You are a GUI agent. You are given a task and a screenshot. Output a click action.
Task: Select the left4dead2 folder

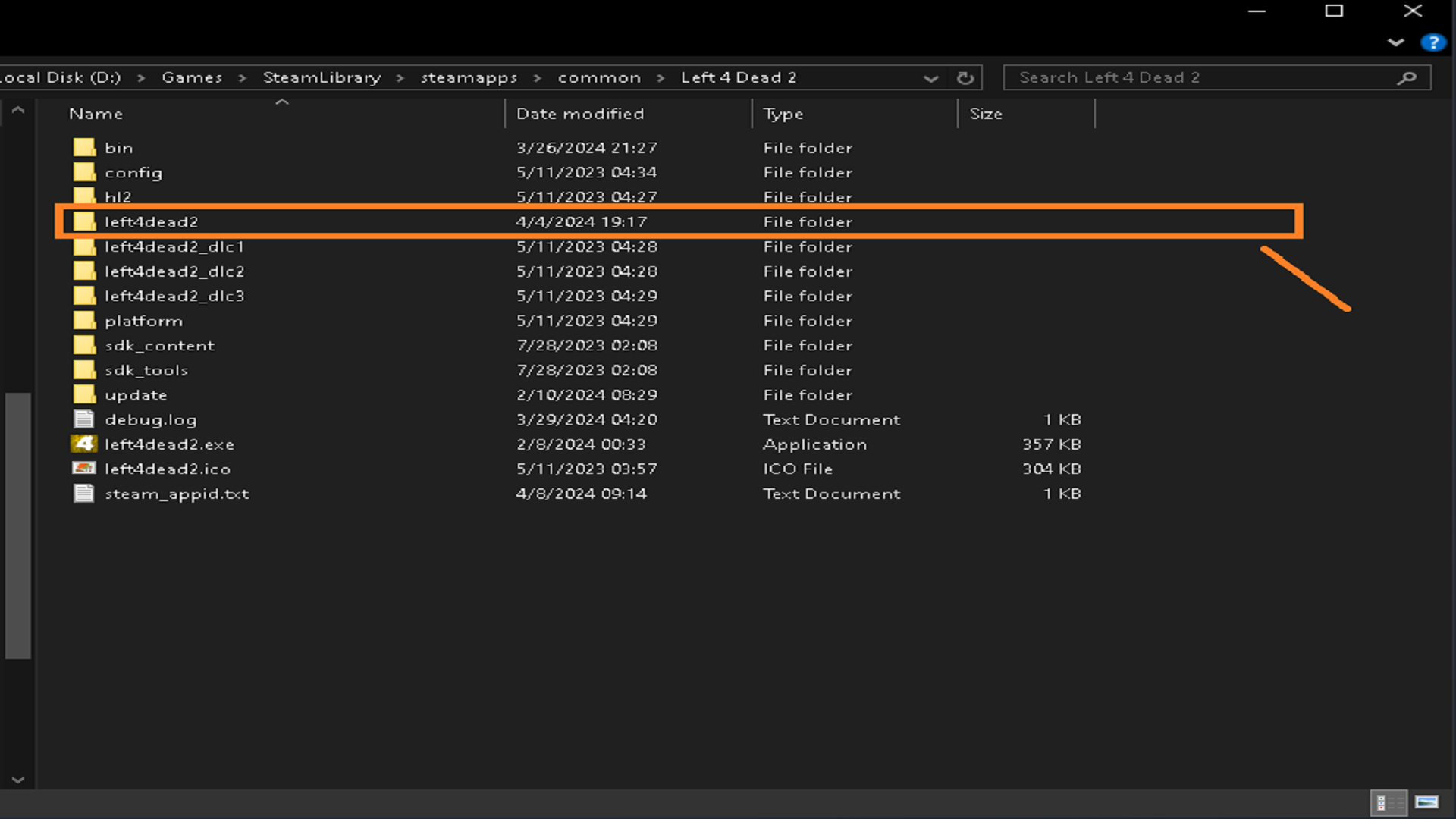151,222
